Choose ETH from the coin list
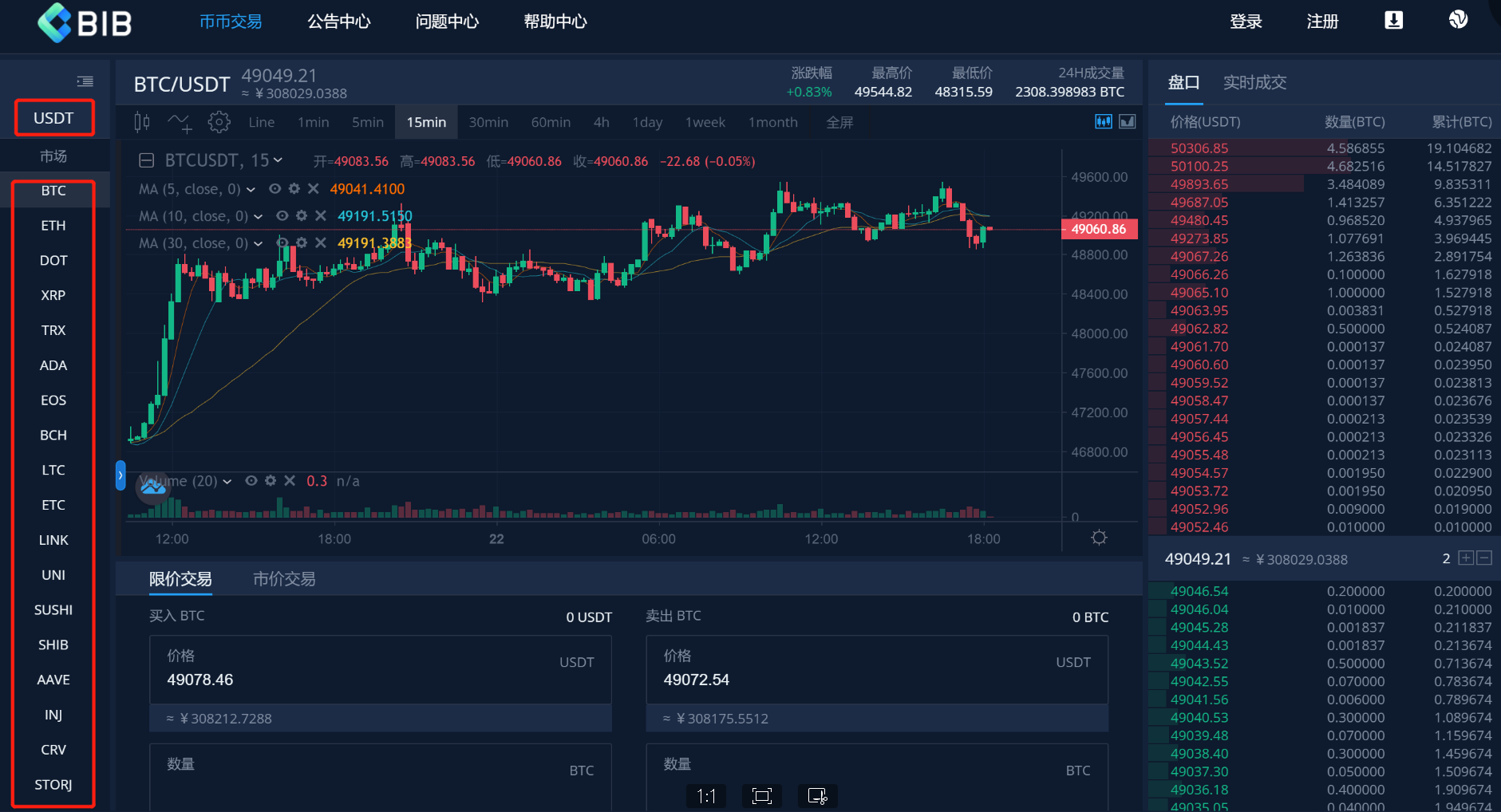1501x812 pixels. click(x=53, y=226)
